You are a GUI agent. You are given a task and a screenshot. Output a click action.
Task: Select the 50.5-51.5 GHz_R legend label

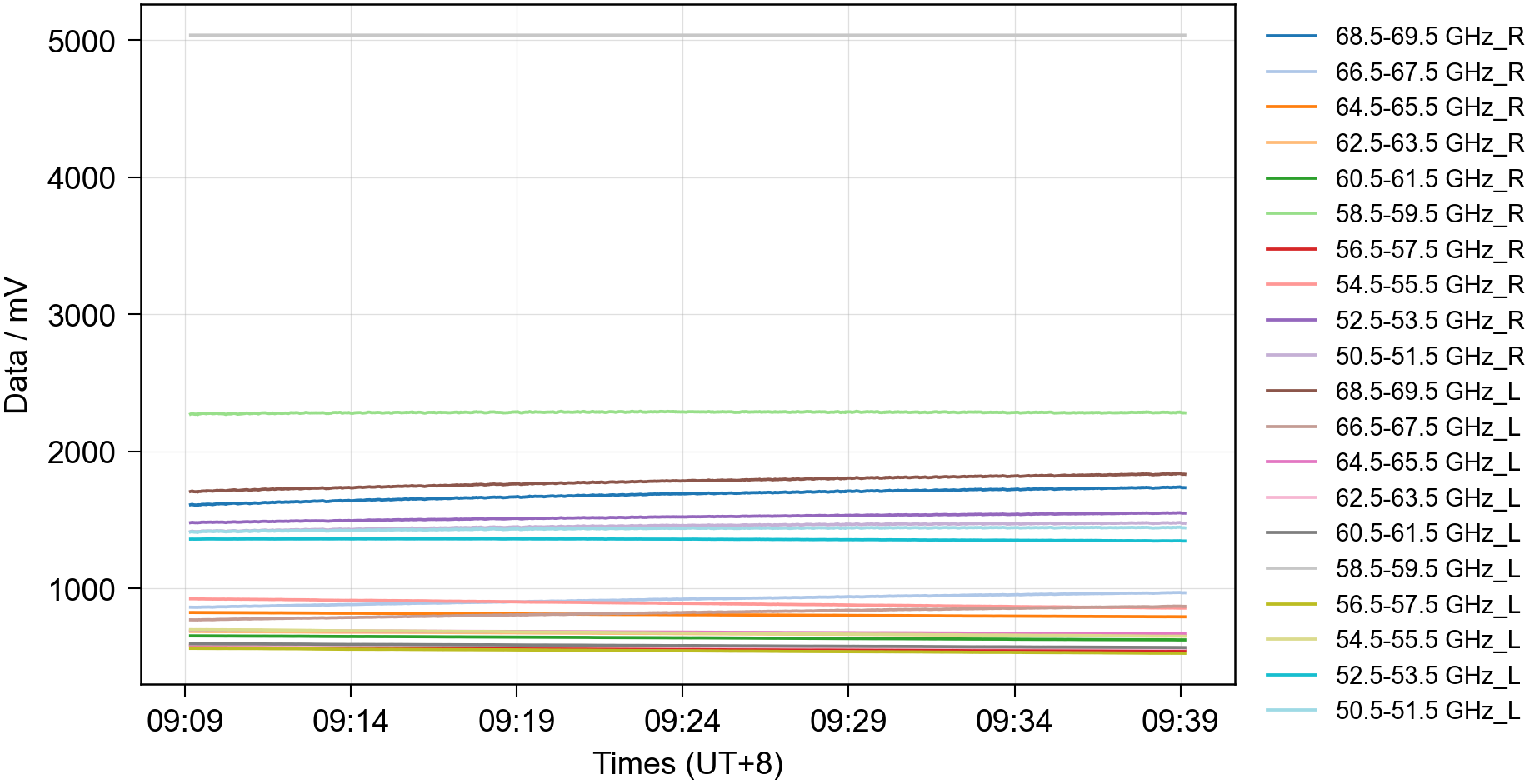click(x=1428, y=357)
